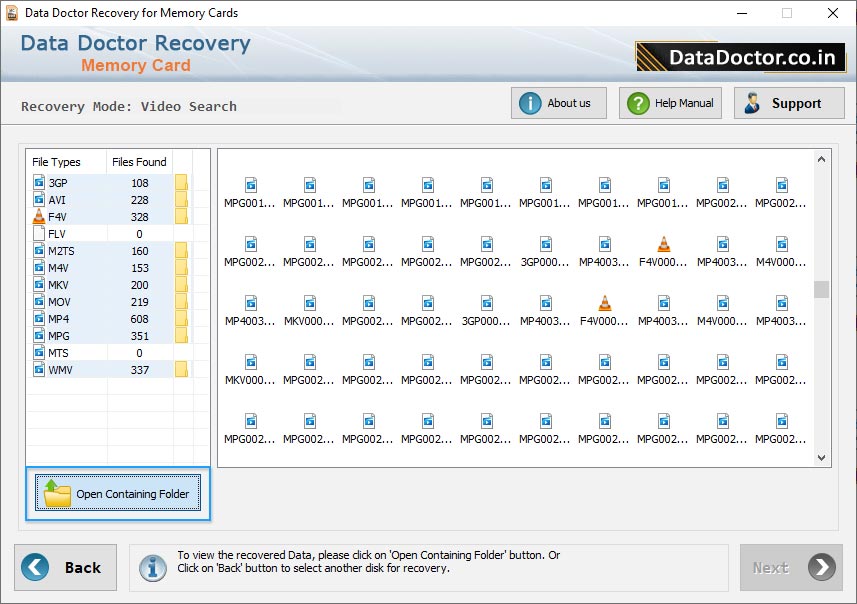Image resolution: width=857 pixels, height=604 pixels.
Task: Click the Open Containing Folder button
Action: pyautogui.click(x=117, y=493)
